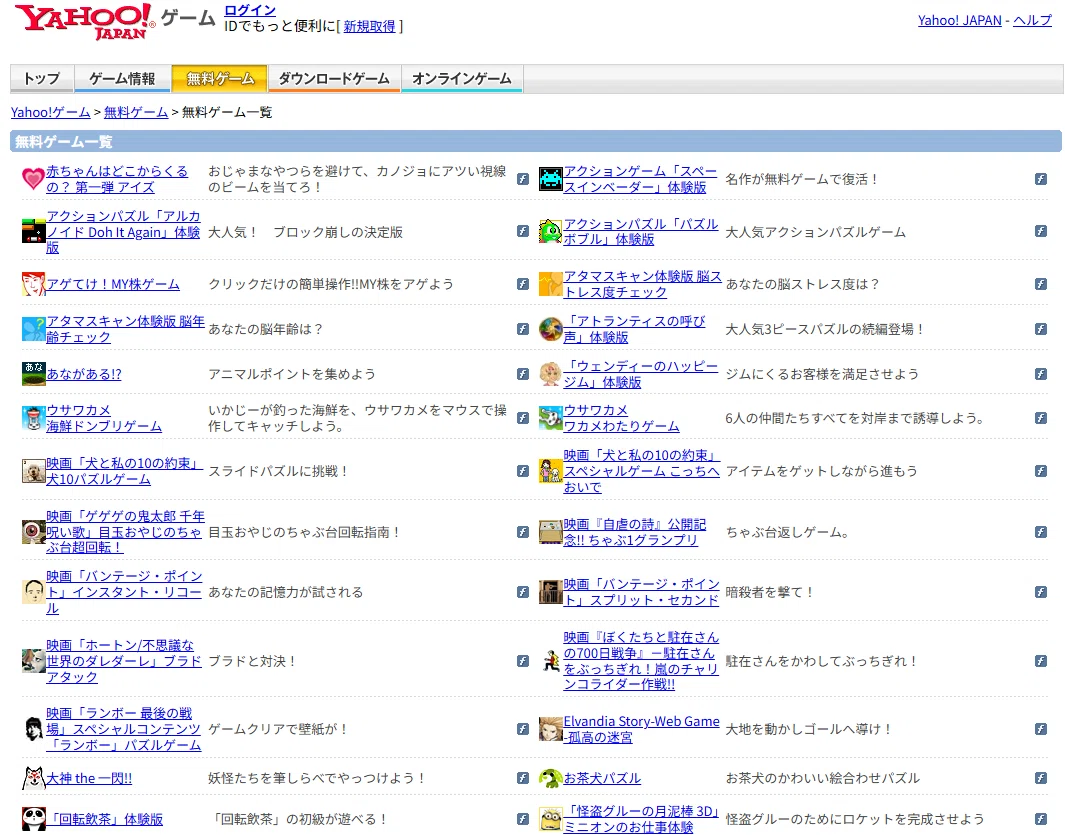The width and height of the screenshot is (1065, 835).
Task: Click the アゲてけ！MY株ゲーム character icon
Action: pos(33,284)
